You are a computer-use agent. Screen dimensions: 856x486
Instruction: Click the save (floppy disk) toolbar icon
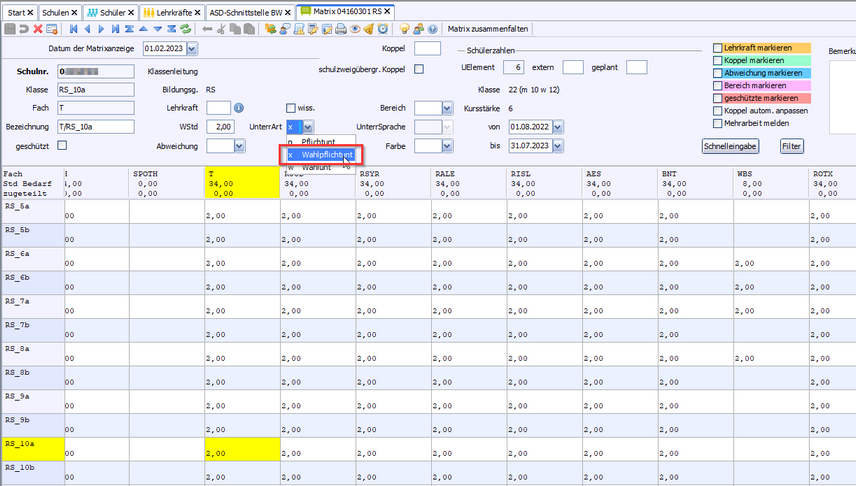tap(10, 29)
